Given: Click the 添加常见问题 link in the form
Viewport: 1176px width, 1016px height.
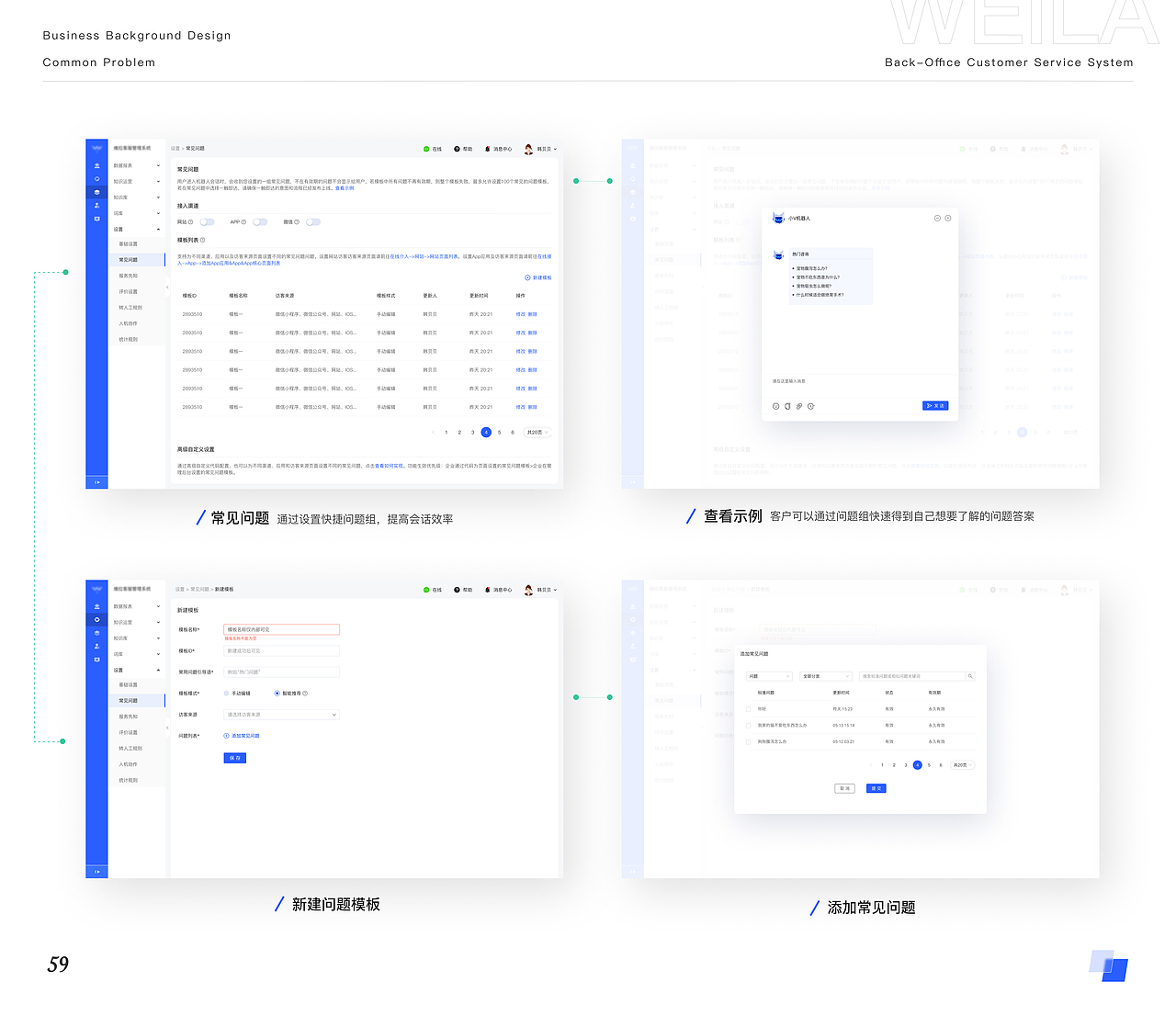Looking at the screenshot, I should pyautogui.click(x=242, y=736).
